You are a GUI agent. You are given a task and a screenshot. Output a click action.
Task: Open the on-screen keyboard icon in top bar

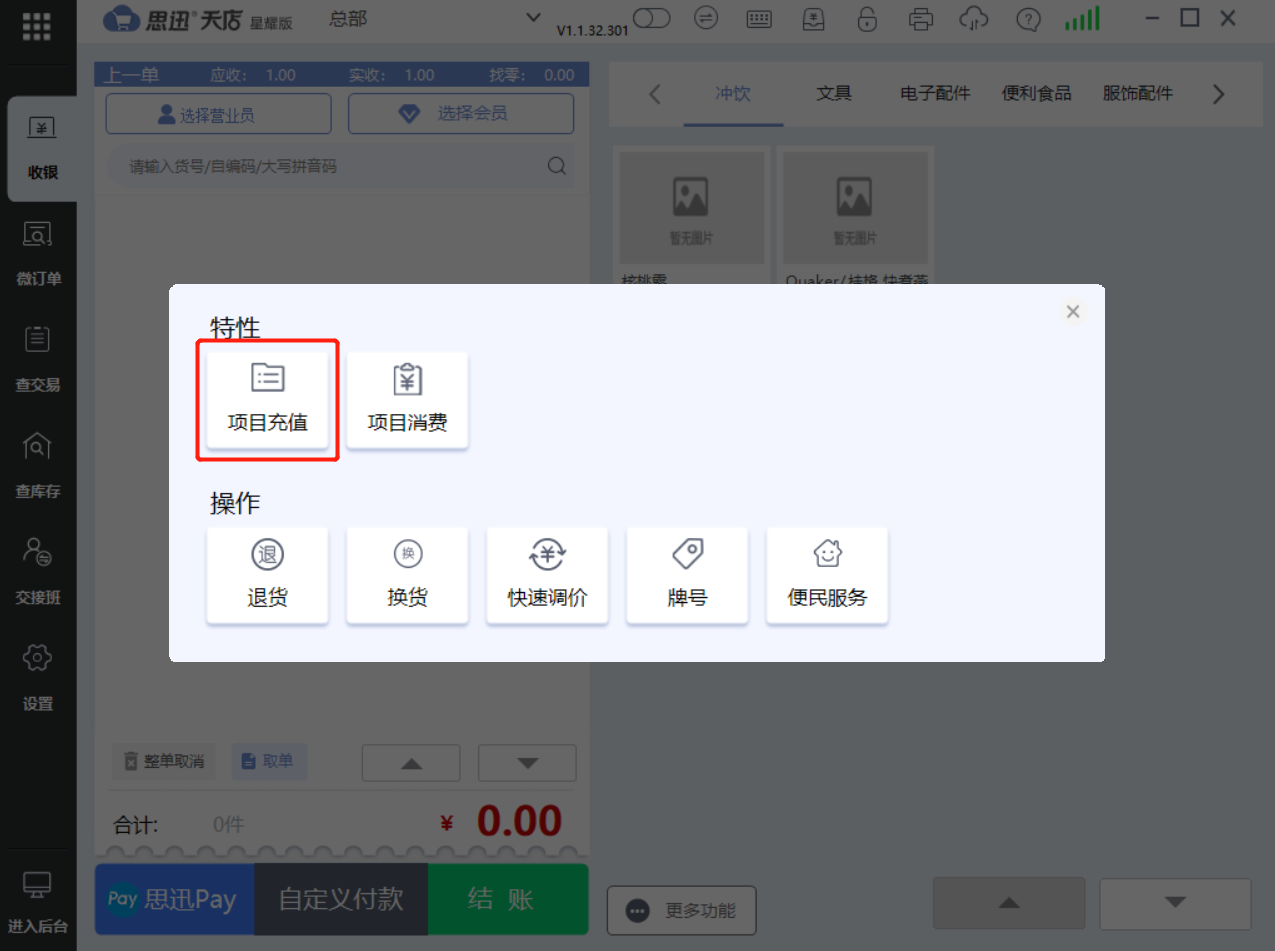click(759, 19)
